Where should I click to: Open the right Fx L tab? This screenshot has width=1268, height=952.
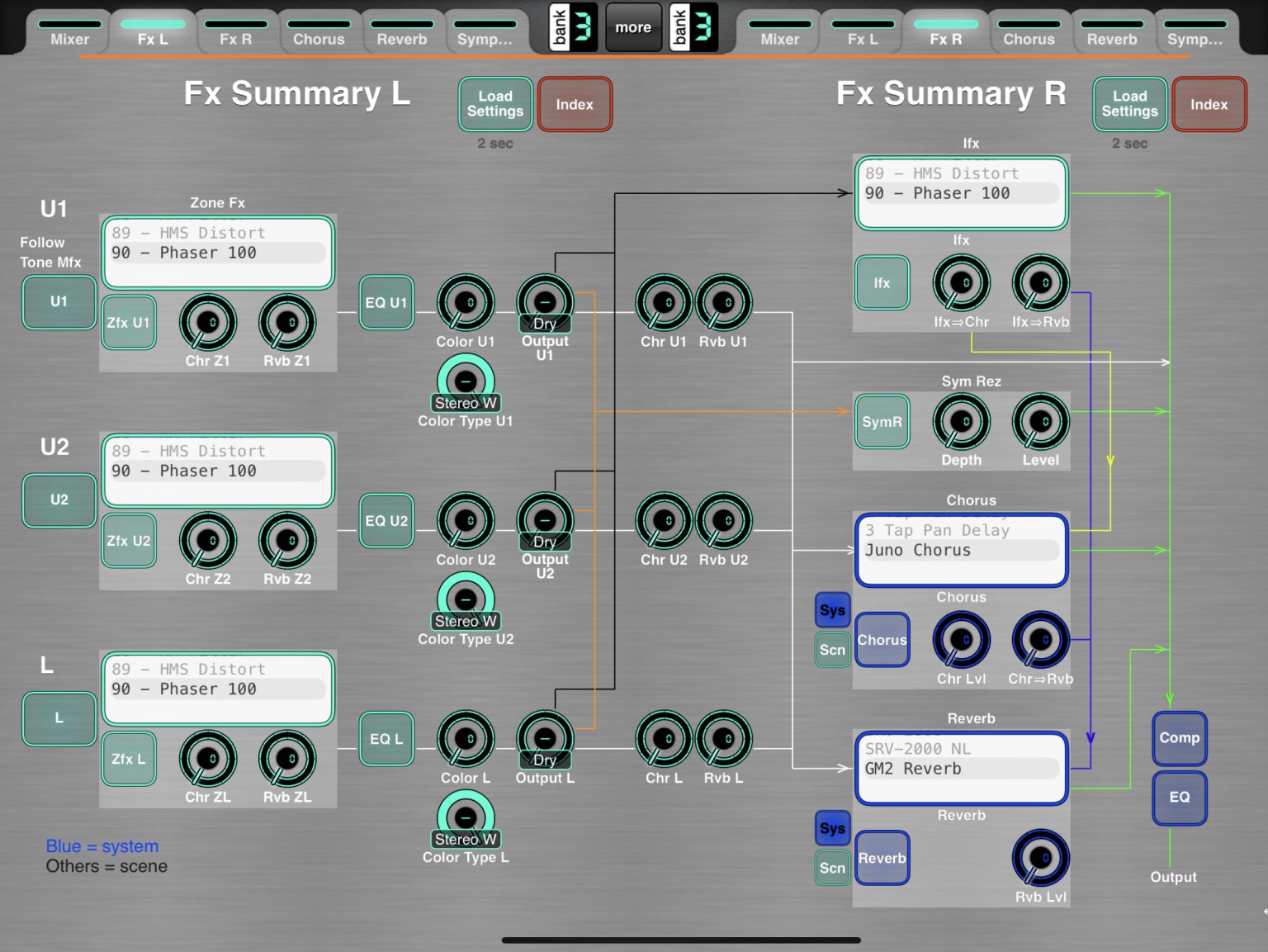tap(863, 33)
